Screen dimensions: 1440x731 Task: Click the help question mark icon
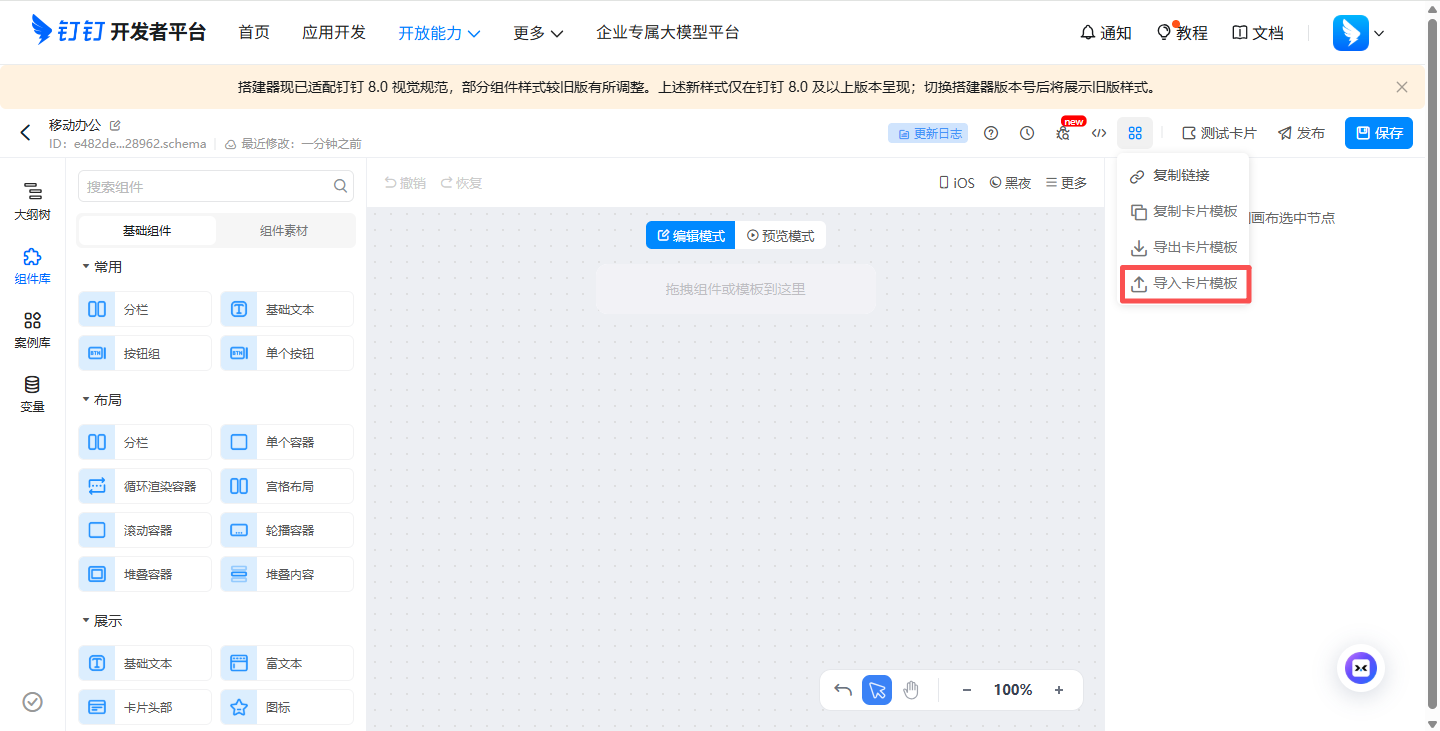(x=991, y=133)
